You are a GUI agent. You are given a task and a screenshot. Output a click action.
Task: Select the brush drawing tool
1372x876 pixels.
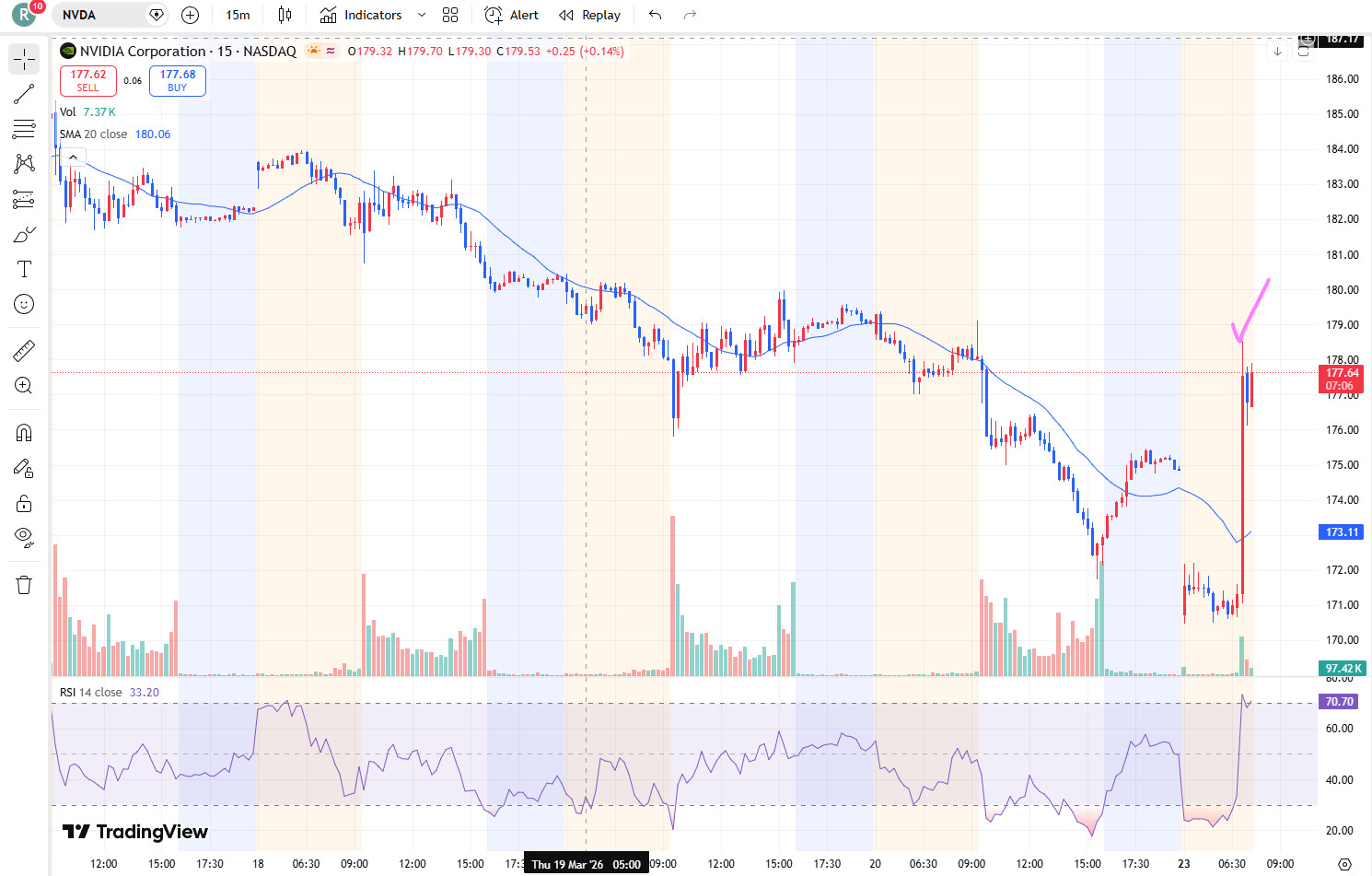pos(25,234)
